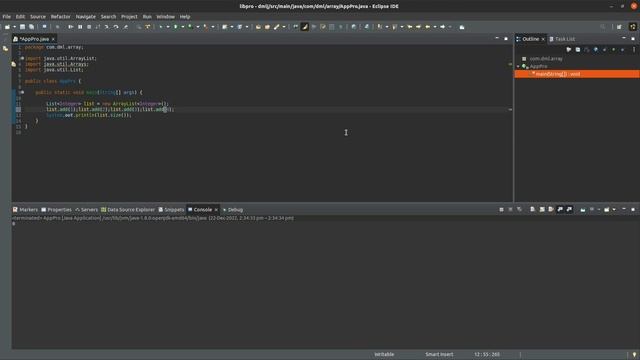Switch to the Outline tab
The width and height of the screenshot is (640, 360).
(x=530, y=39)
